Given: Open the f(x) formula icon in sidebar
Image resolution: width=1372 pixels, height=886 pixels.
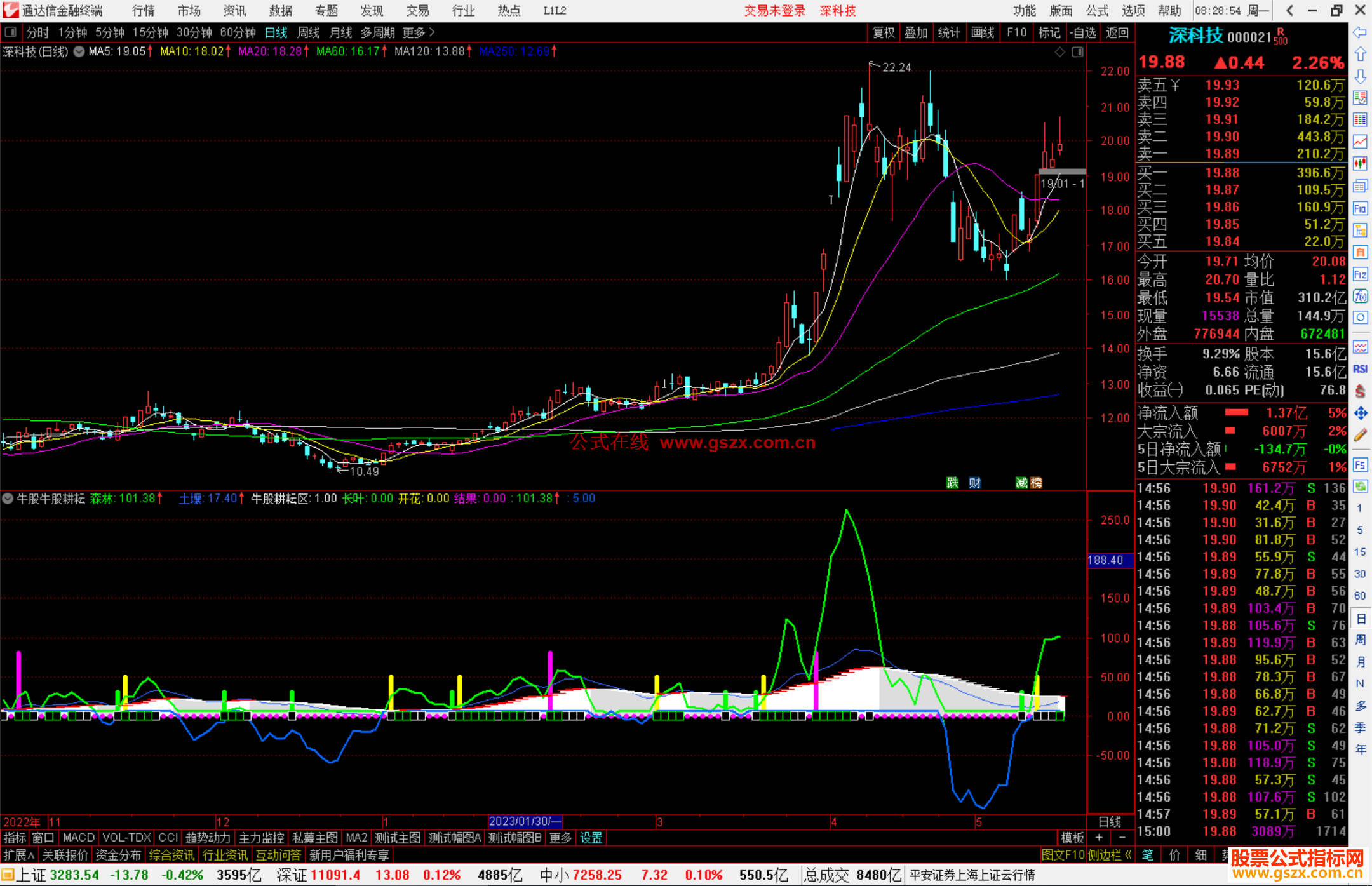Looking at the screenshot, I should point(1360,296).
